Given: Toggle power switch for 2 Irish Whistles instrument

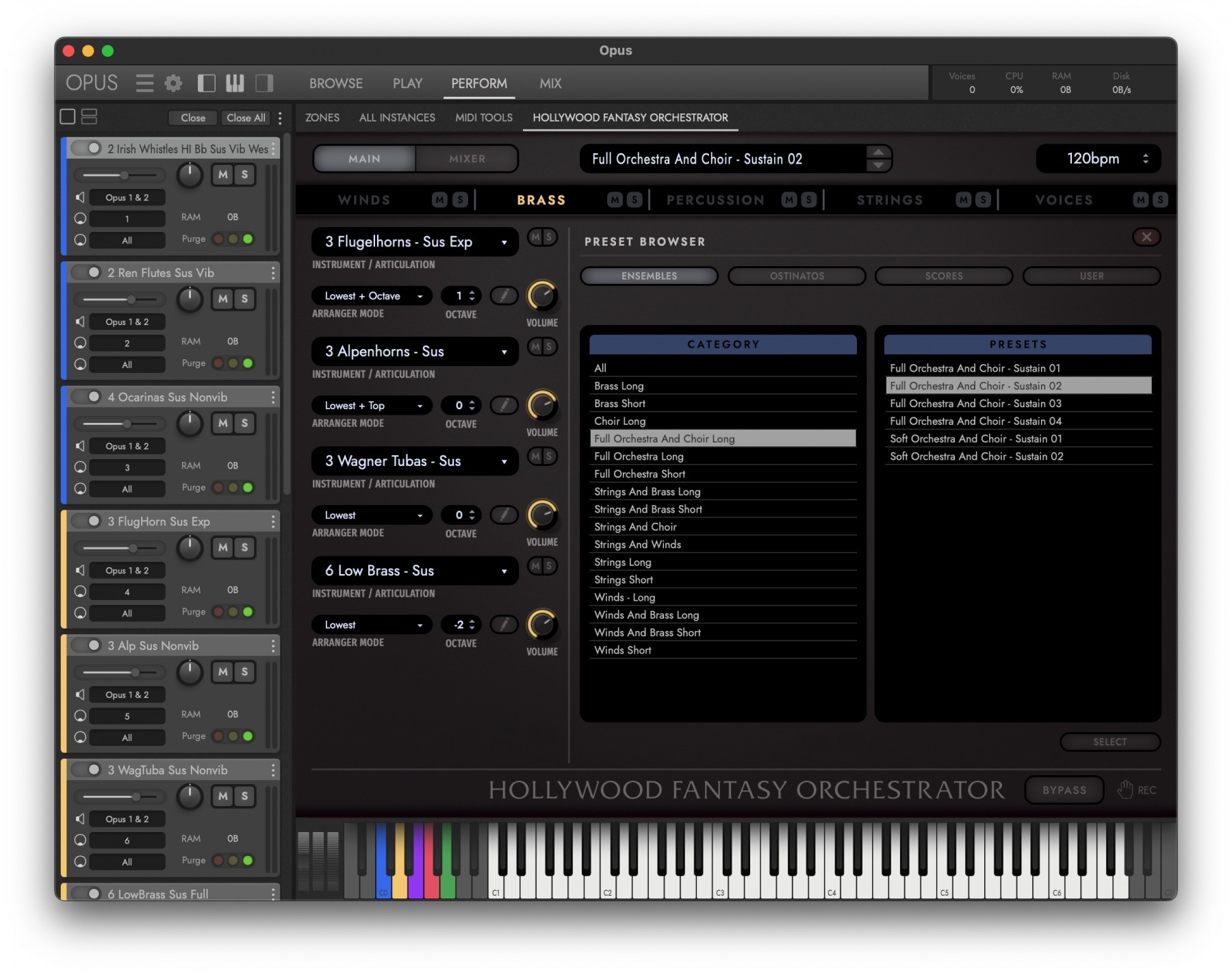Looking at the screenshot, I should [x=86, y=148].
